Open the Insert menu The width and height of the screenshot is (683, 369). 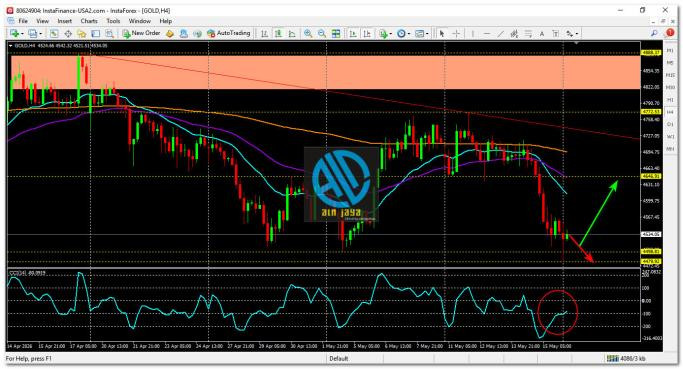(x=64, y=21)
